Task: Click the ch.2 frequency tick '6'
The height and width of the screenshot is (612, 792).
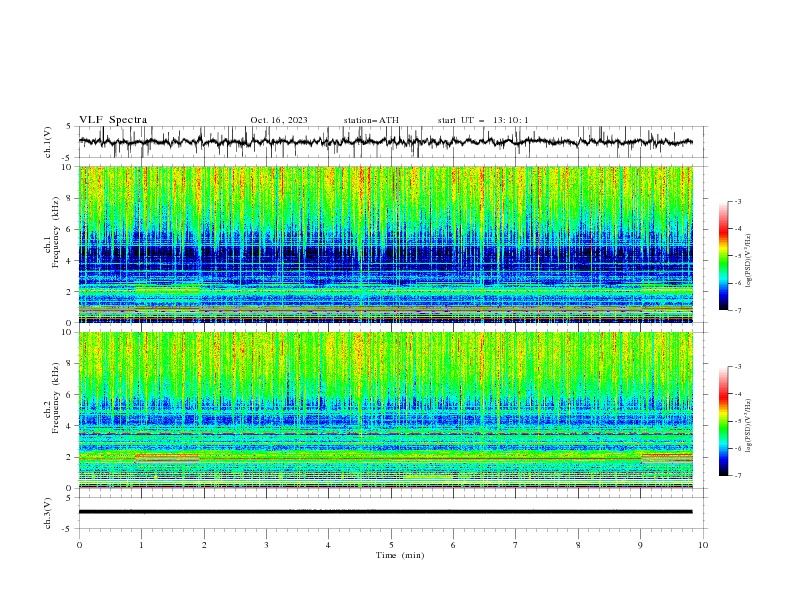Action: pyautogui.click(x=70, y=395)
